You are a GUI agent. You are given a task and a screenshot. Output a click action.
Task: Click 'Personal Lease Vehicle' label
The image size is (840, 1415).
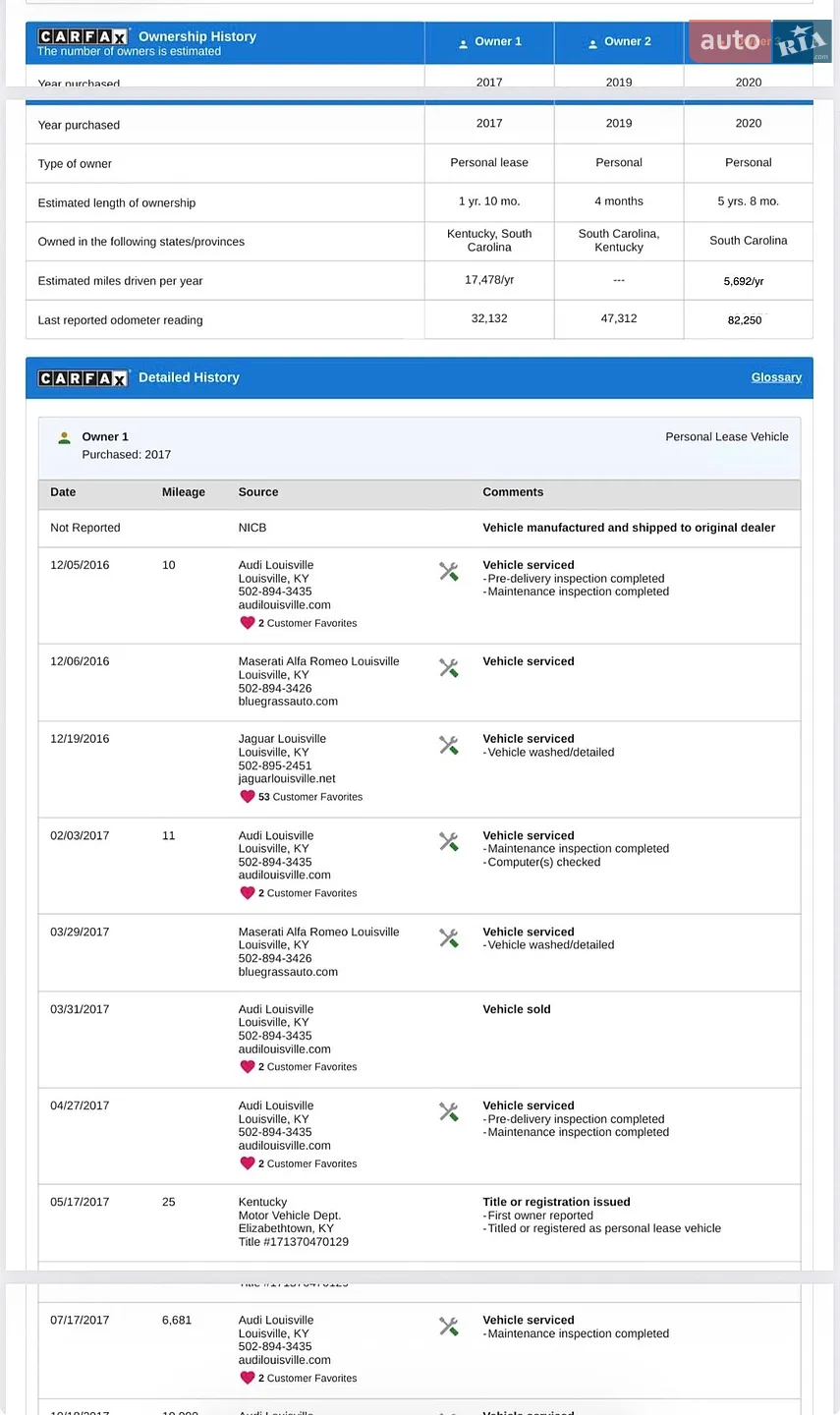[x=727, y=437]
